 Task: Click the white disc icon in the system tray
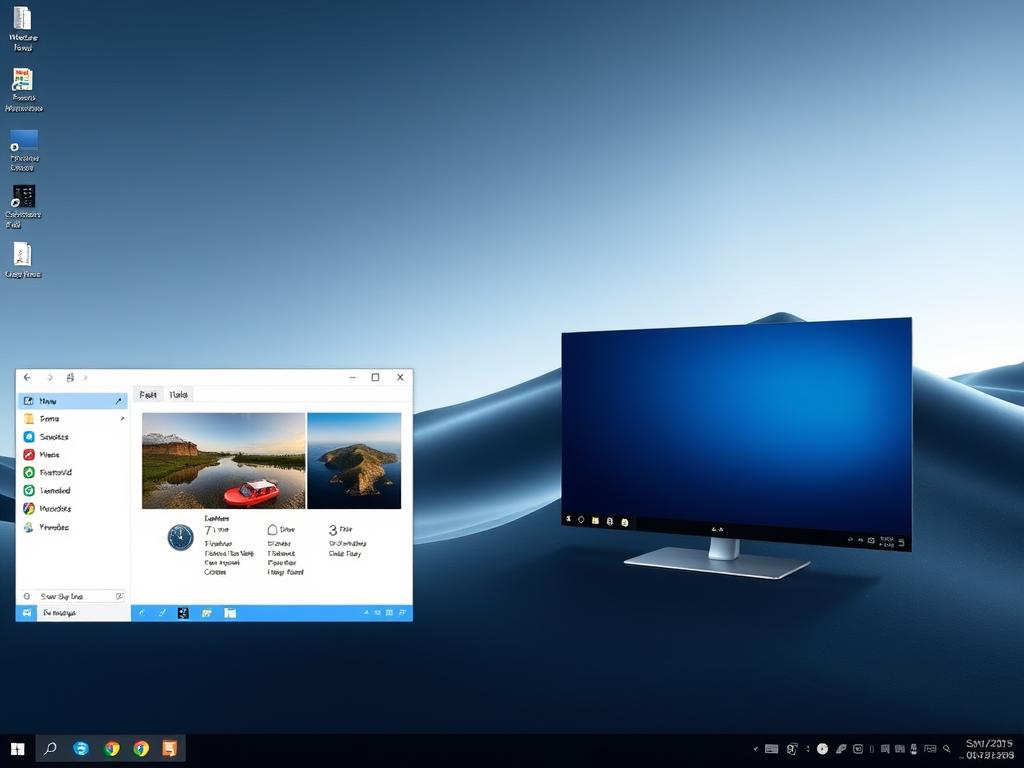click(822, 749)
